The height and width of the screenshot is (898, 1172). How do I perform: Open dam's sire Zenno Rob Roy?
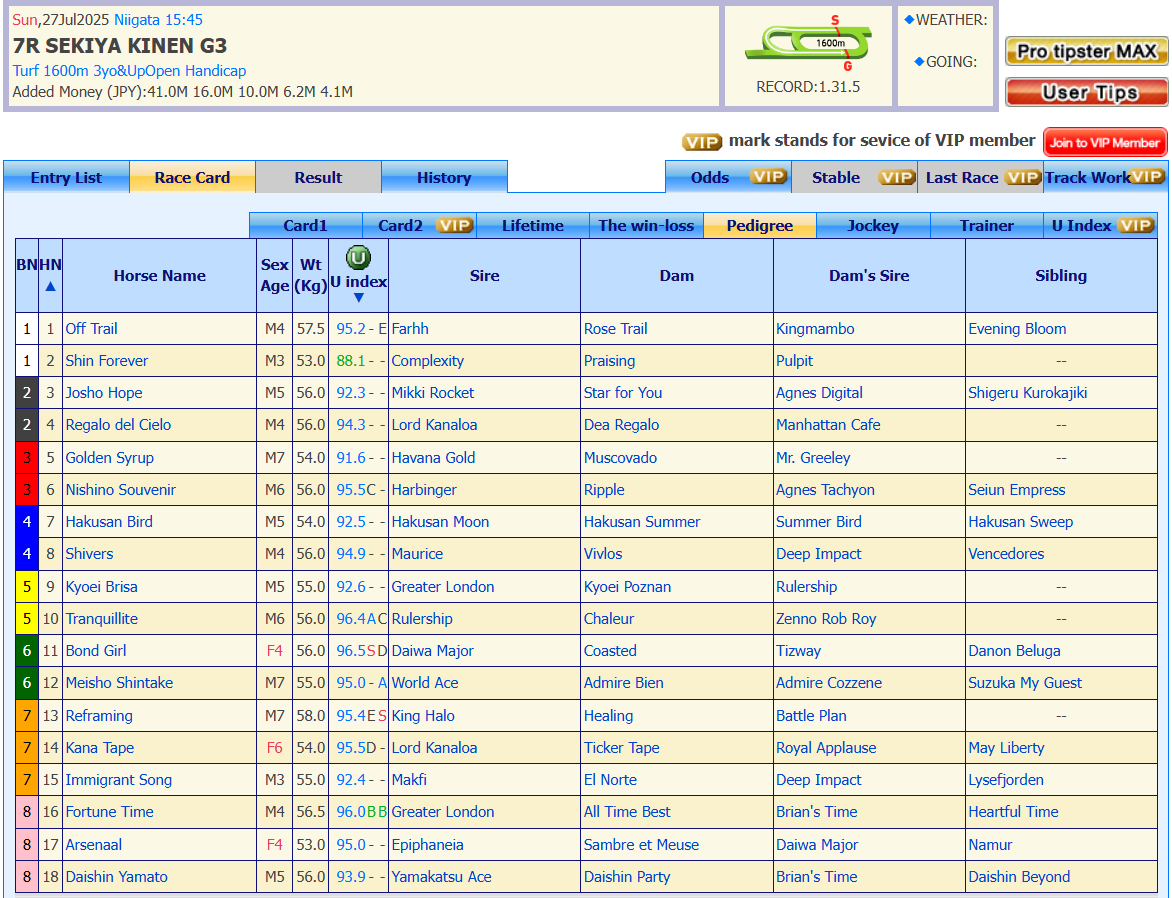pos(826,618)
